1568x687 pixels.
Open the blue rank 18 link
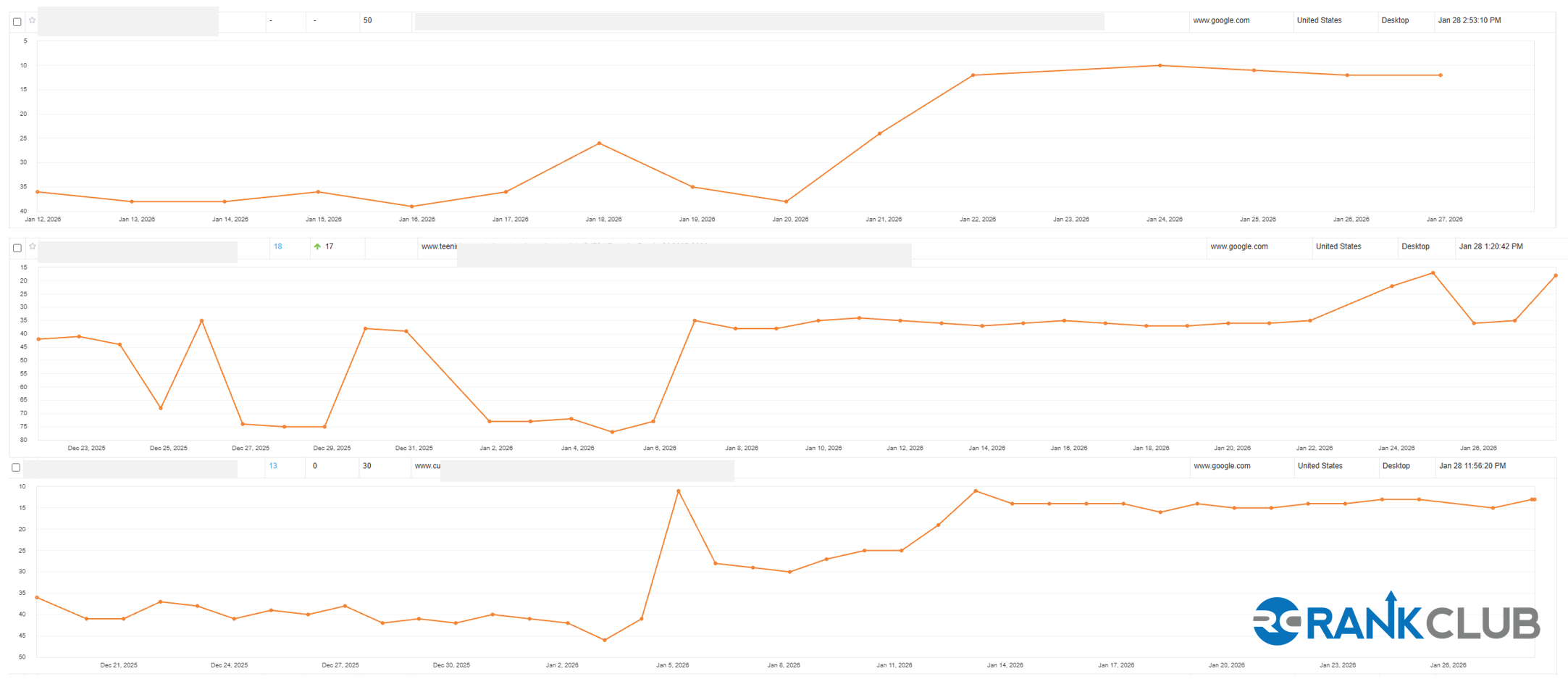(277, 246)
